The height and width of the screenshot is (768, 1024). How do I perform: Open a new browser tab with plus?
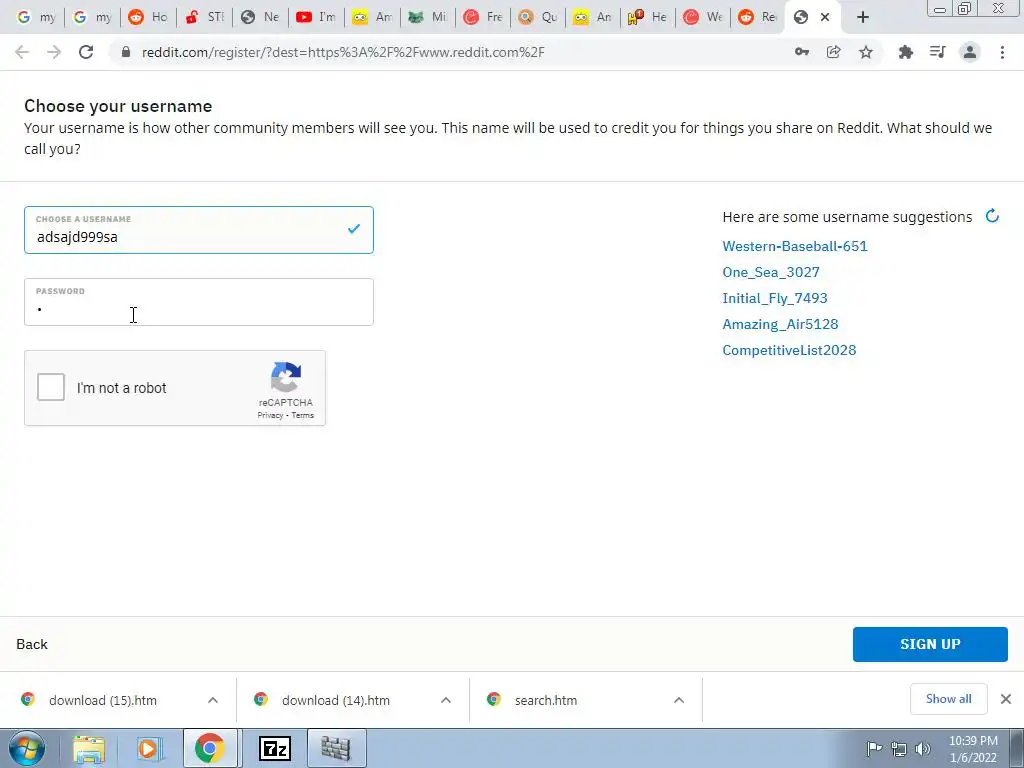point(863,18)
